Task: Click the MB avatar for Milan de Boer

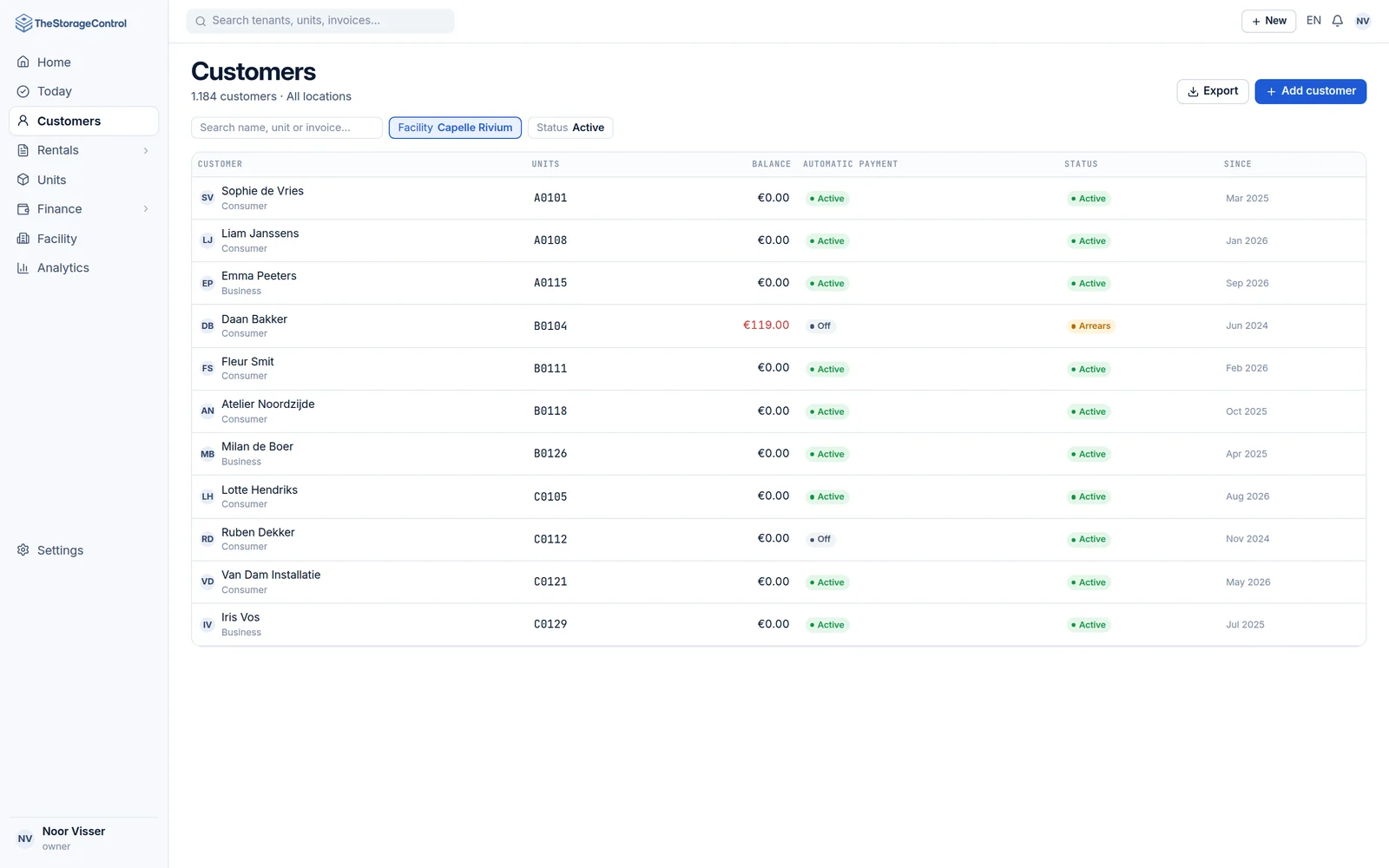Action: click(207, 454)
